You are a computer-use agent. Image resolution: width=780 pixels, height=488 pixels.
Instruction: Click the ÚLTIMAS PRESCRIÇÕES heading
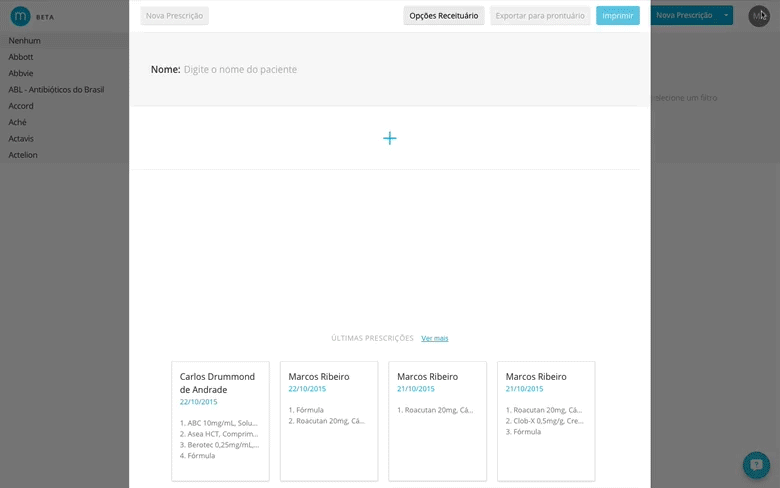(372, 338)
